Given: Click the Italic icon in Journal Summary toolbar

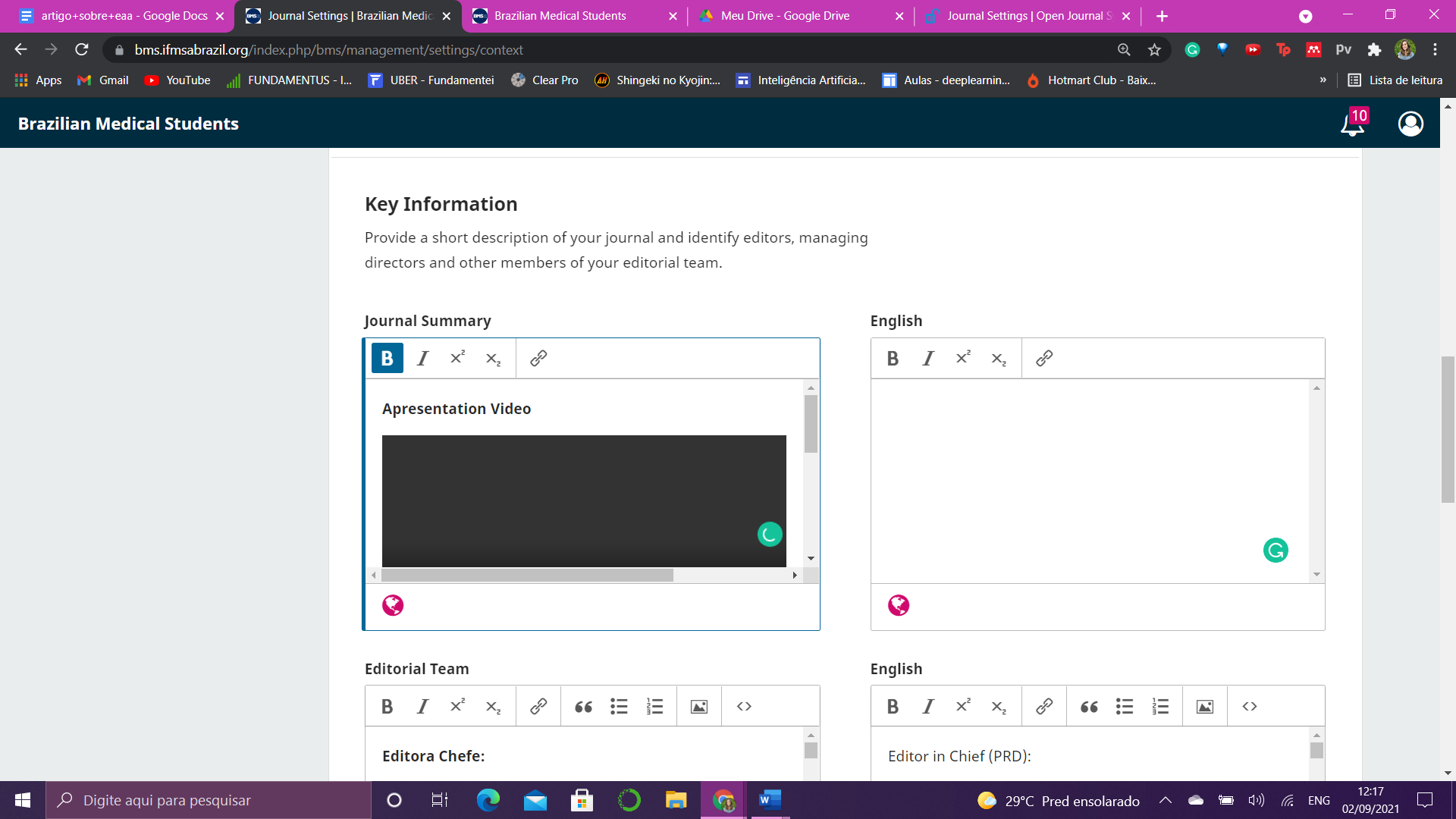Looking at the screenshot, I should (421, 357).
